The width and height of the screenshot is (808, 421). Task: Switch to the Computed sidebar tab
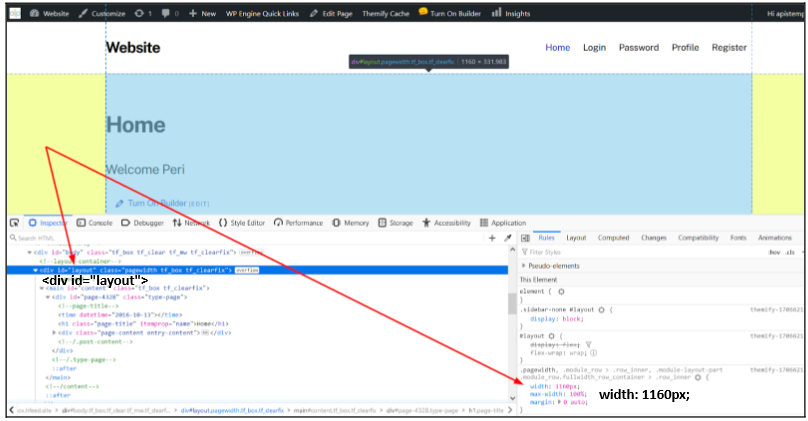[613, 238]
